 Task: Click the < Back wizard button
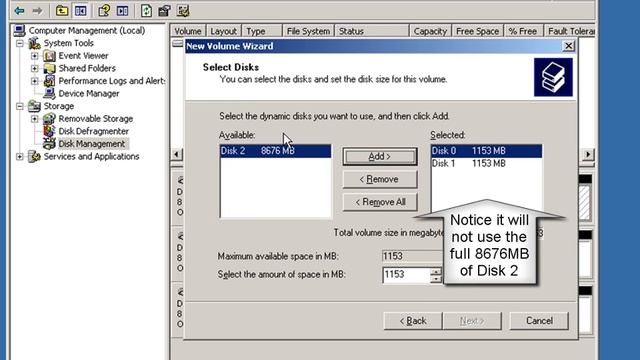tap(413, 321)
